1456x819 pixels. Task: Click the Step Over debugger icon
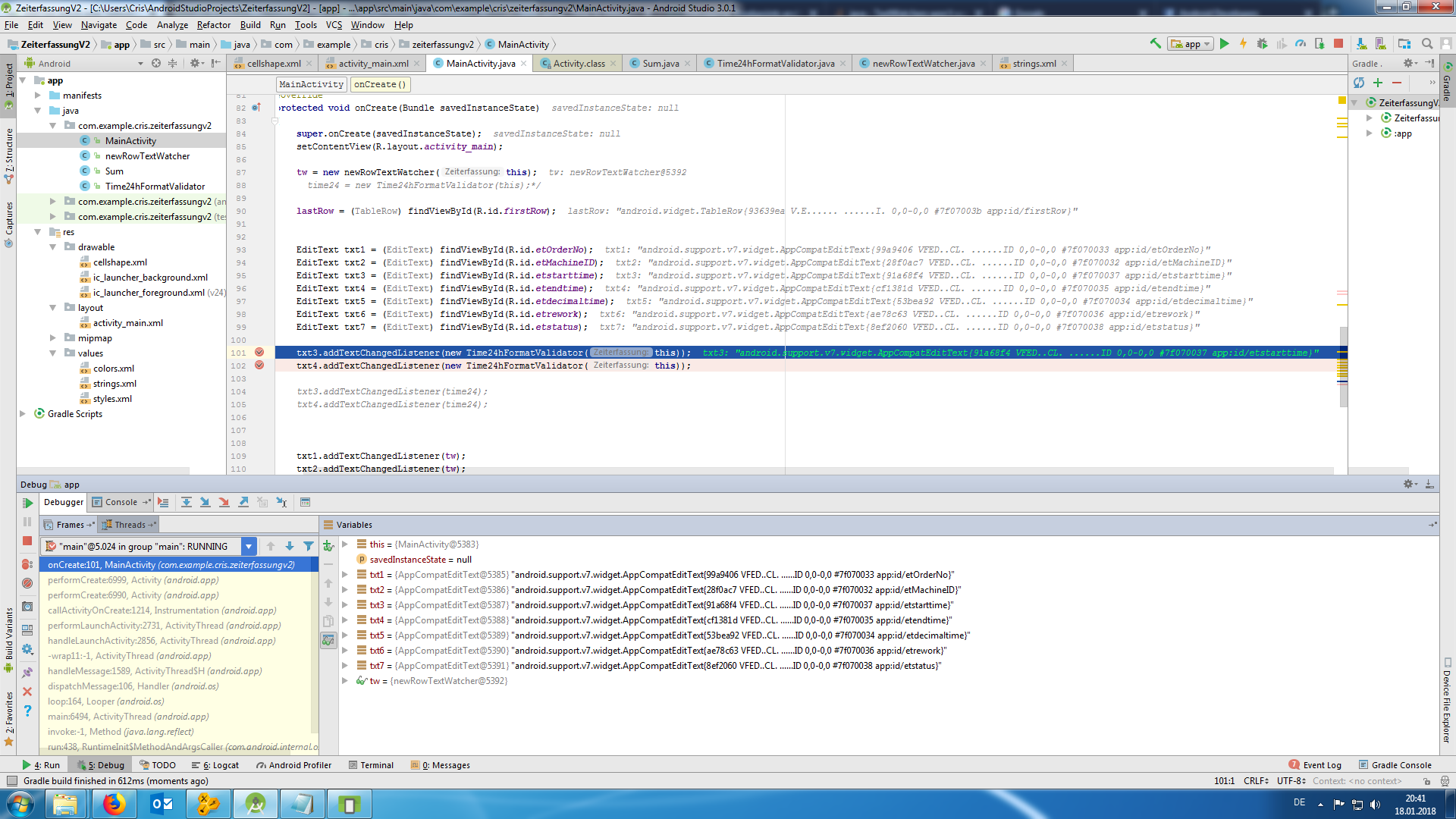point(186,502)
